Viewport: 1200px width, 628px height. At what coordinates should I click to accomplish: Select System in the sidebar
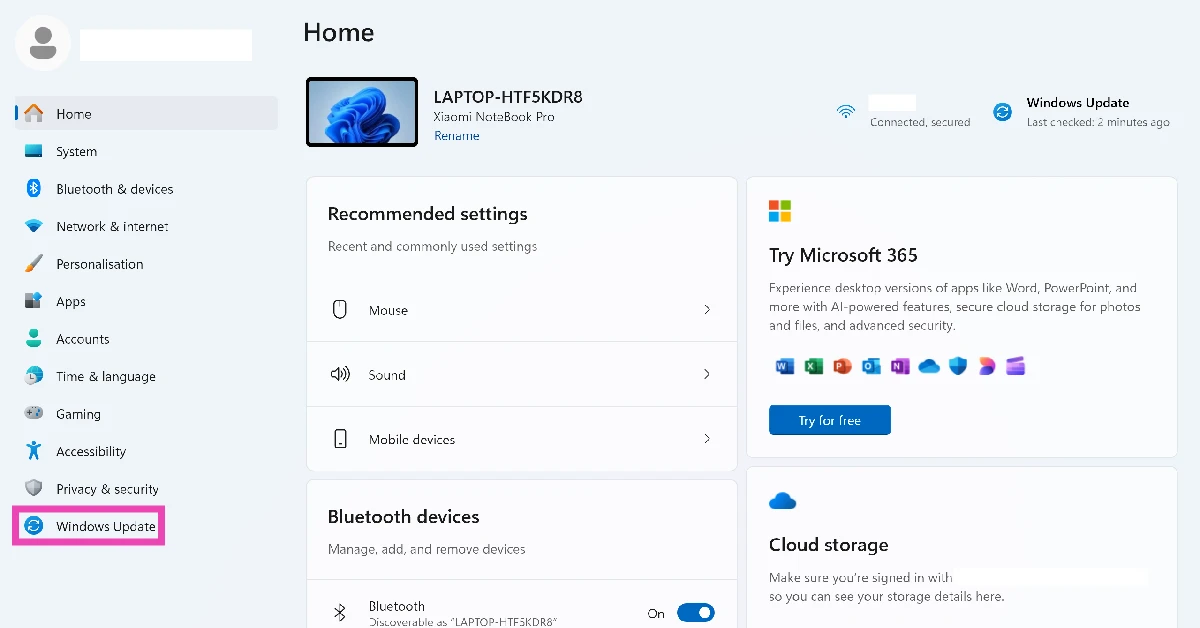(76, 152)
